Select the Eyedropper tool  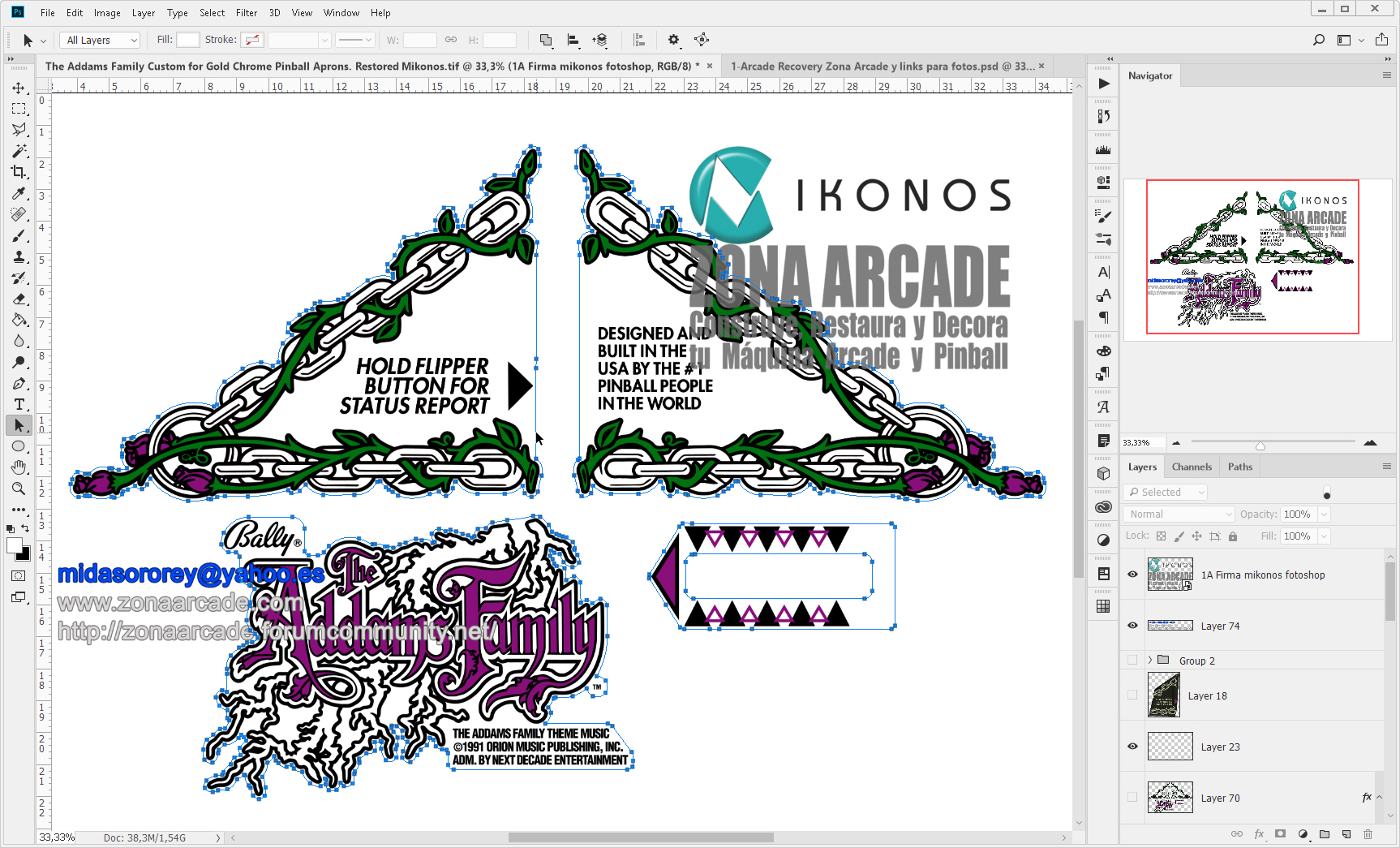coord(19,193)
